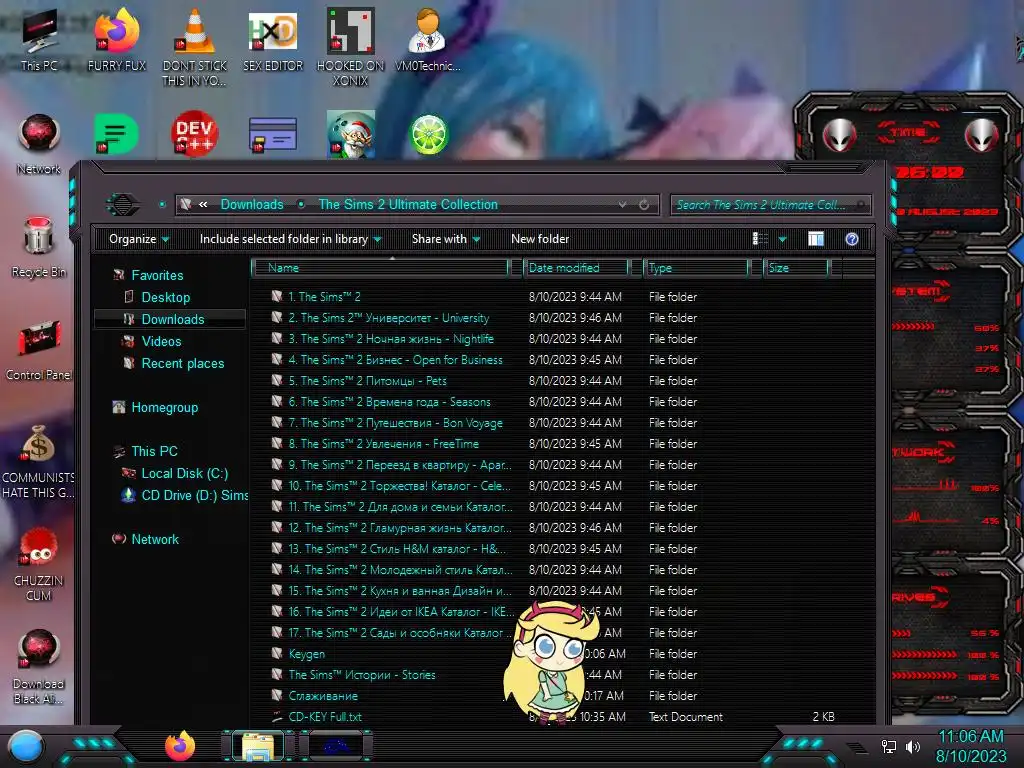Click Downloads in the address breadcrumb
Screen dimensions: 1024x768
click(x=252, y=204)
